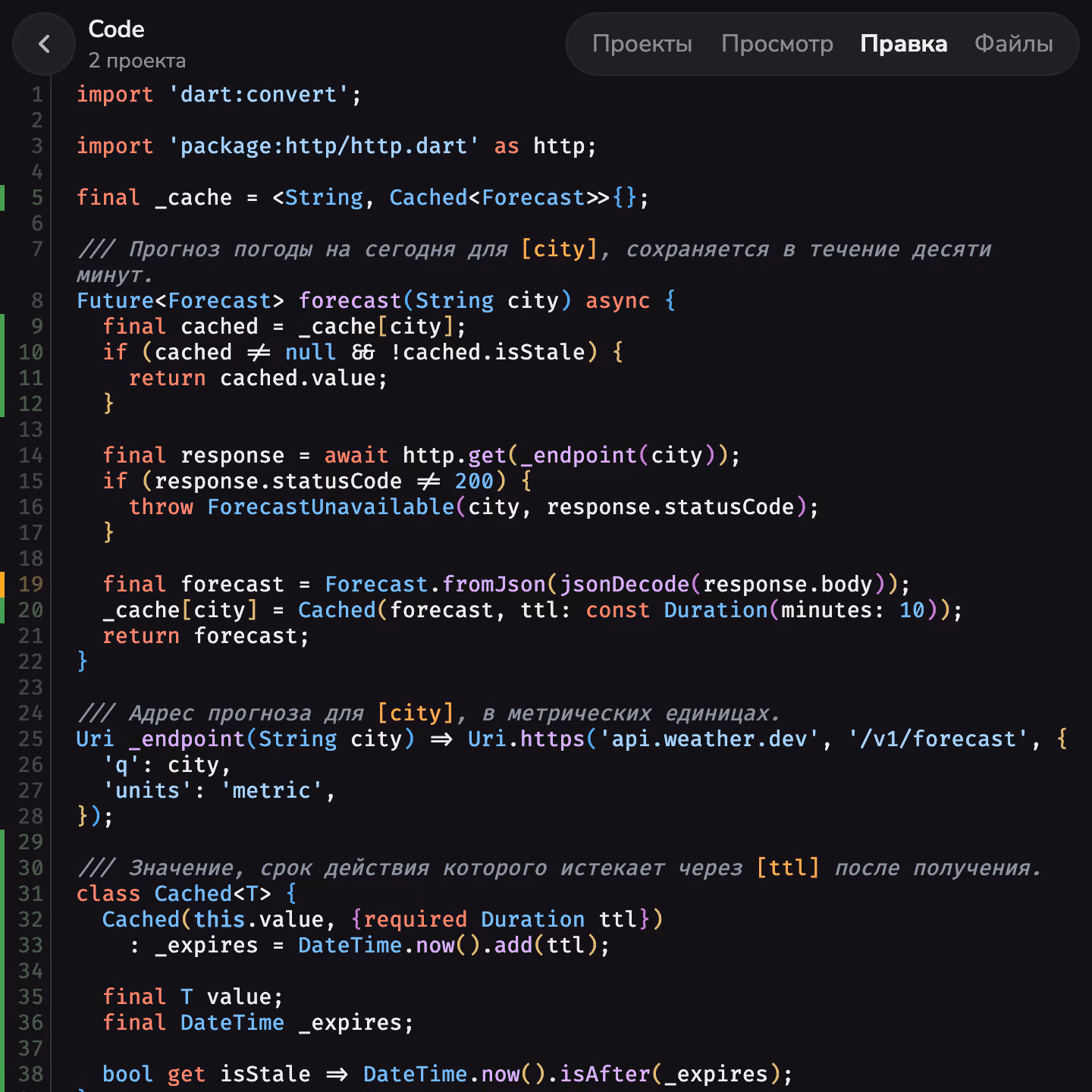Click 'isStale' getter on line 38
The height and width of the screenshot is (1092, 1092).
click(x=265, y=1075)
